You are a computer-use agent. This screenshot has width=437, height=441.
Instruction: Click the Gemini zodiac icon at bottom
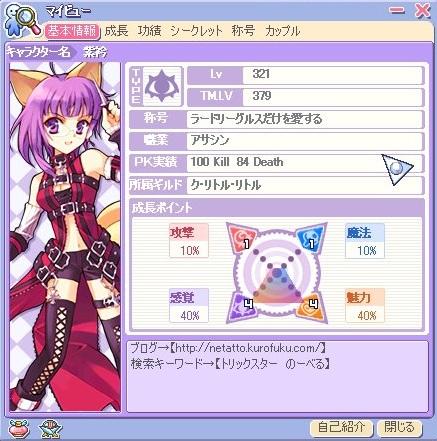click(50, 428)
